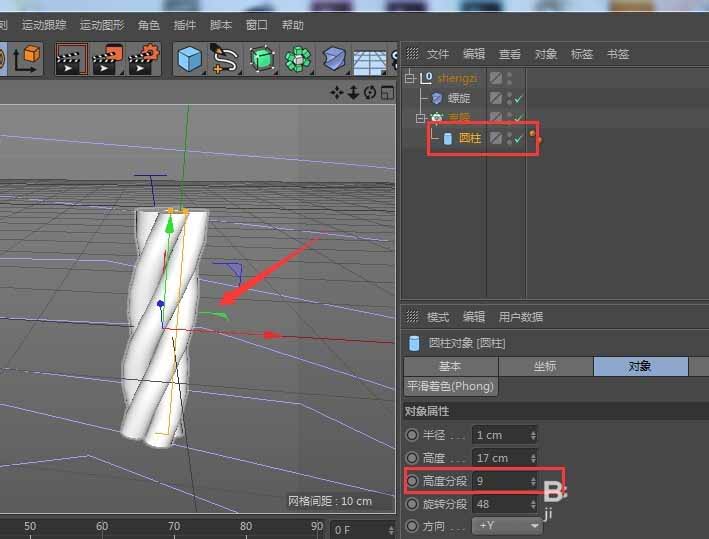Toggle the 螺旋 object enable checkmark

[519, 99]
